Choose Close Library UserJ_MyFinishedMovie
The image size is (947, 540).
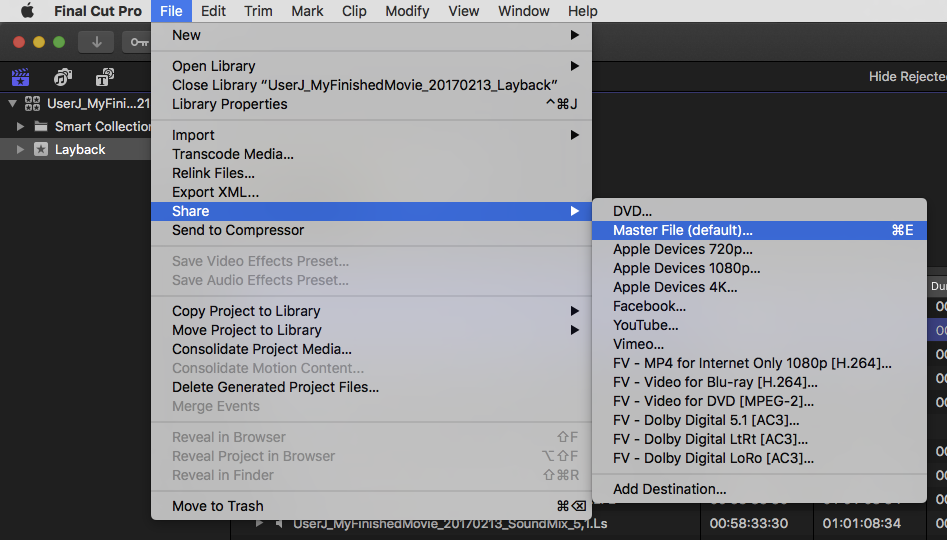pyautogui.click(x=371, y=85)
